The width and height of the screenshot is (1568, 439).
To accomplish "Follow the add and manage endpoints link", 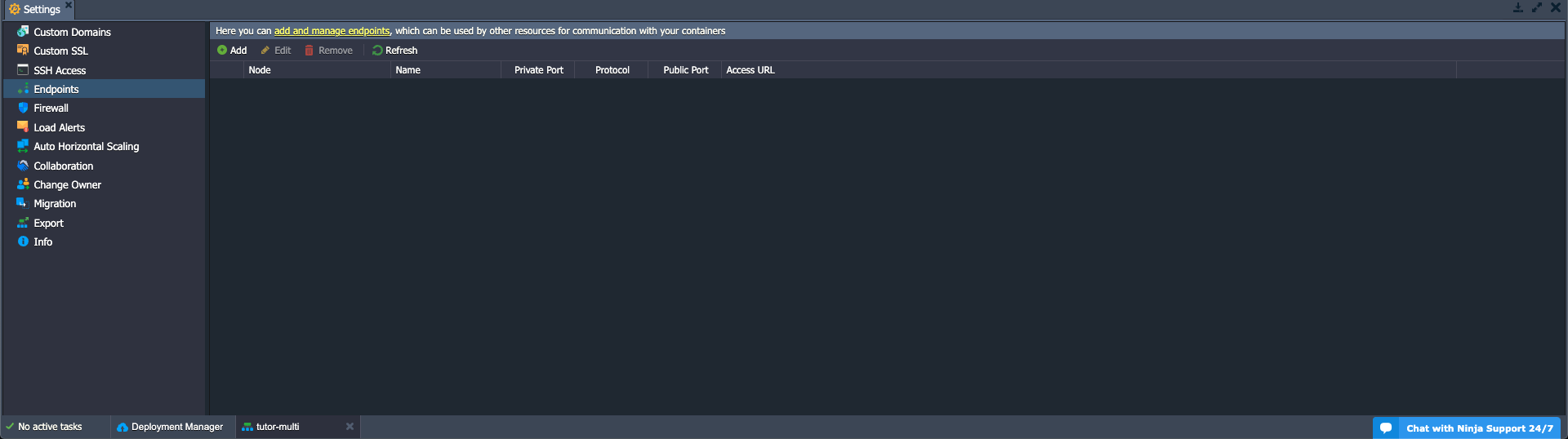I will [x=332, y=31].
